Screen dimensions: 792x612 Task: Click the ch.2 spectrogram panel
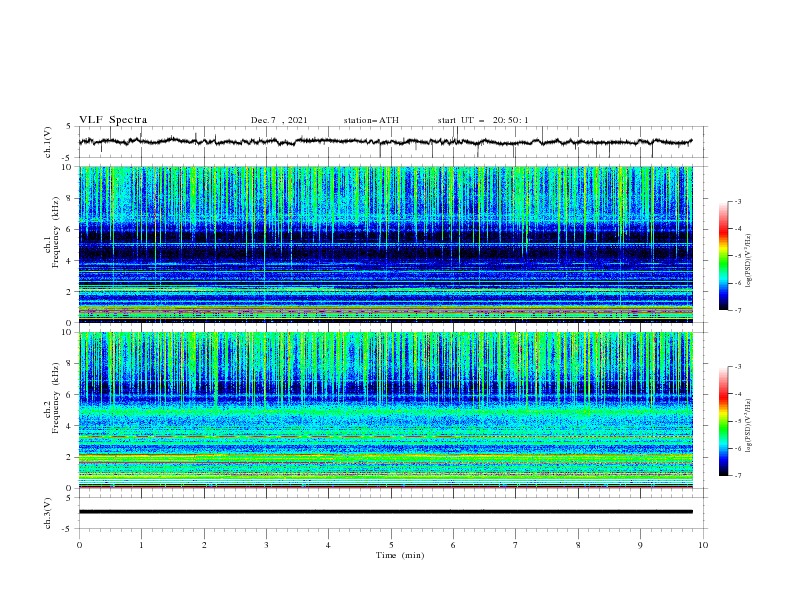386,410
